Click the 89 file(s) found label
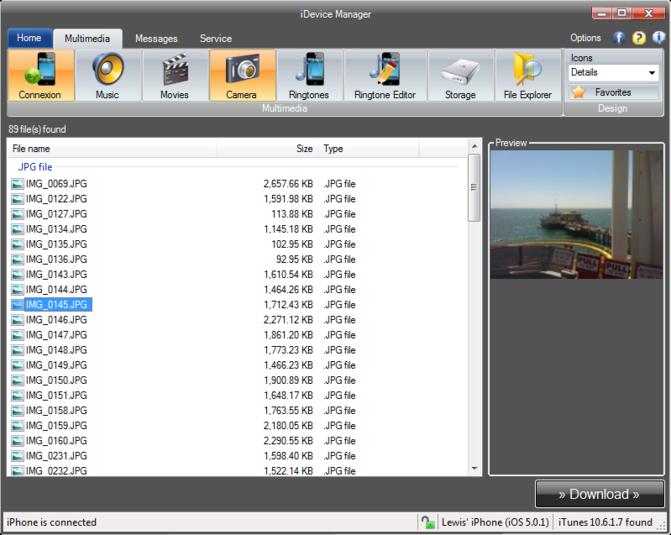 click(37, 129)
